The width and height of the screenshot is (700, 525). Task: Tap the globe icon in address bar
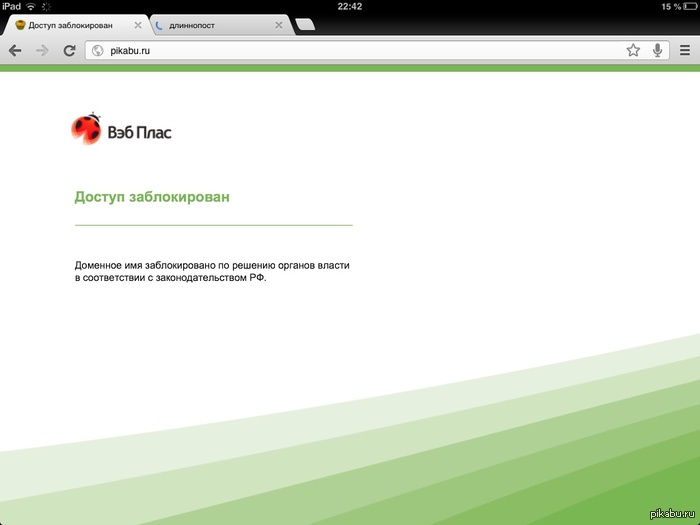(98, 50)
